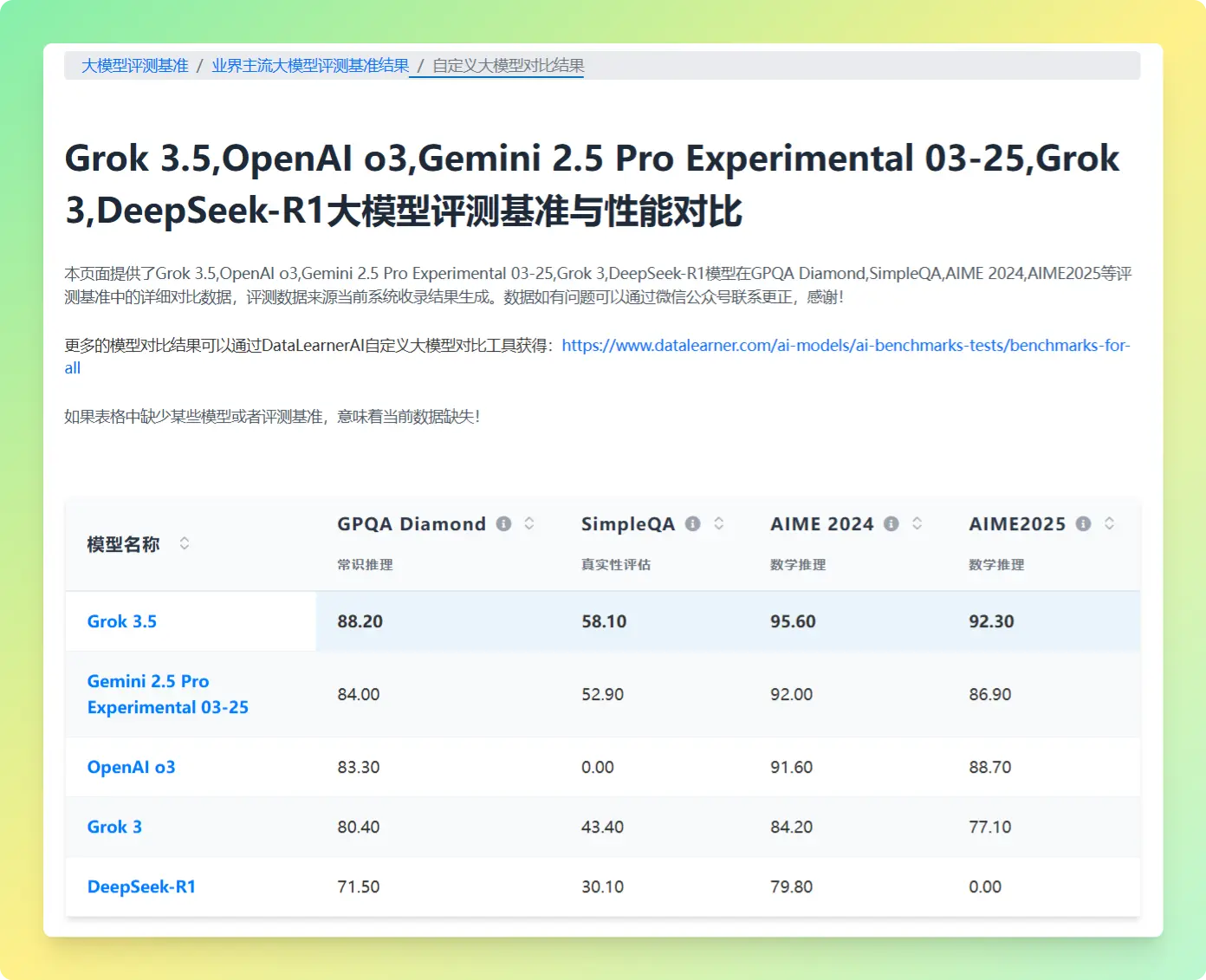Sort by GPQA Diamond column arrows
The width and height of the screenshot is (1206, 980).
point(529,523)
